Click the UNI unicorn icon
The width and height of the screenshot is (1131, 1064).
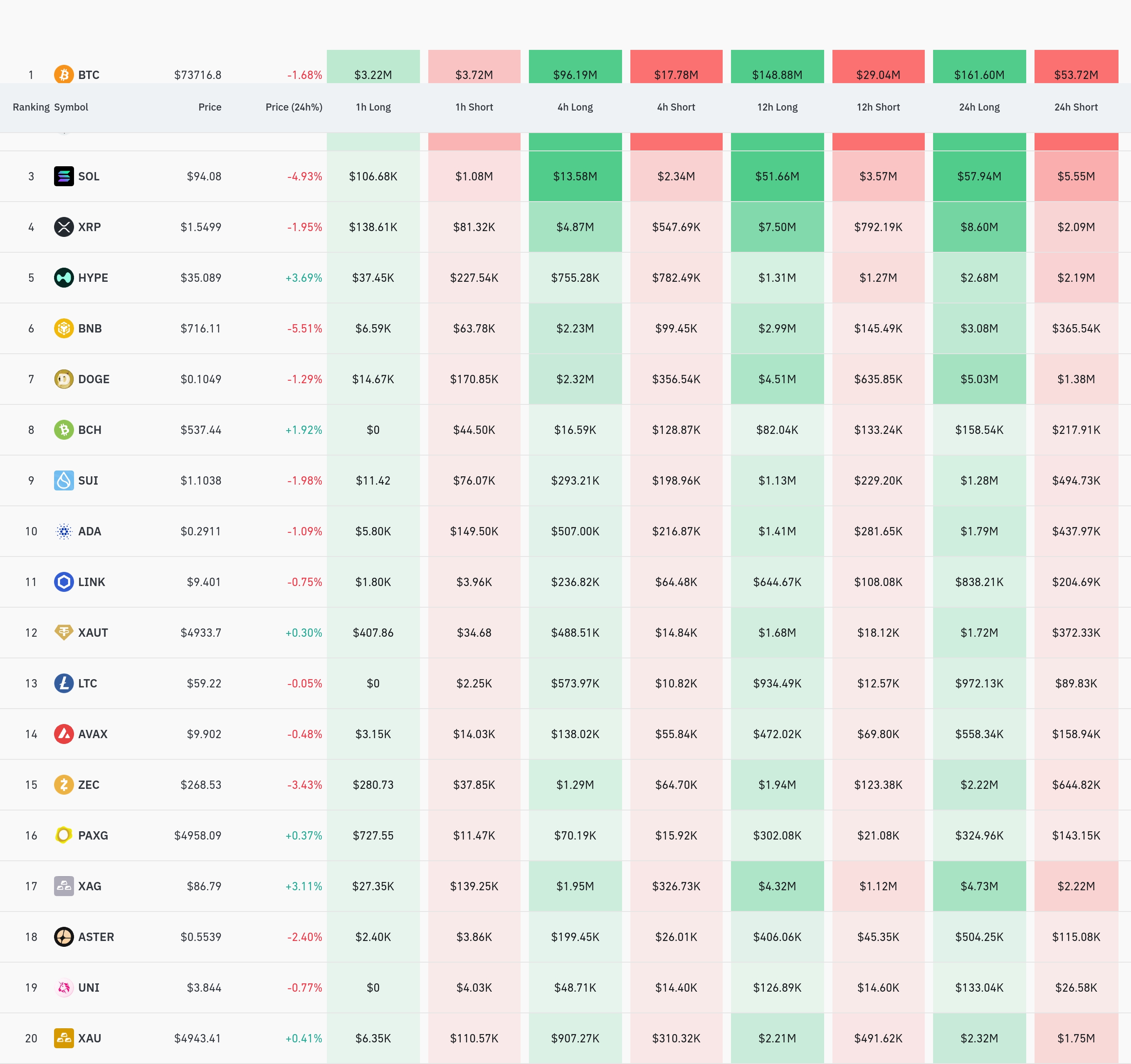click(64, 987)
